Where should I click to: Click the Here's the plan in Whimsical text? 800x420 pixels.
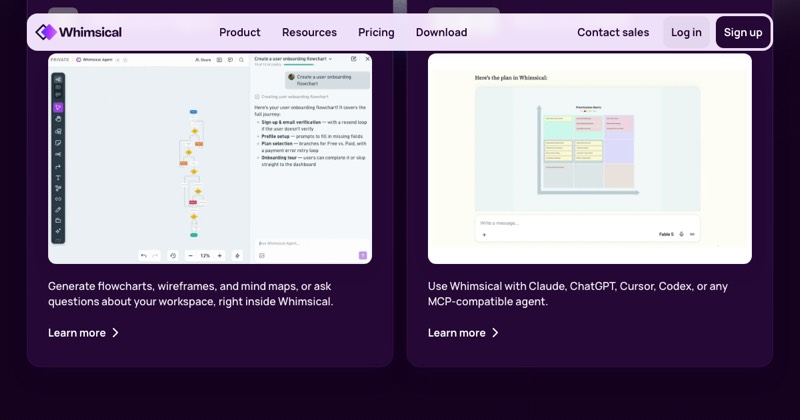511,78
